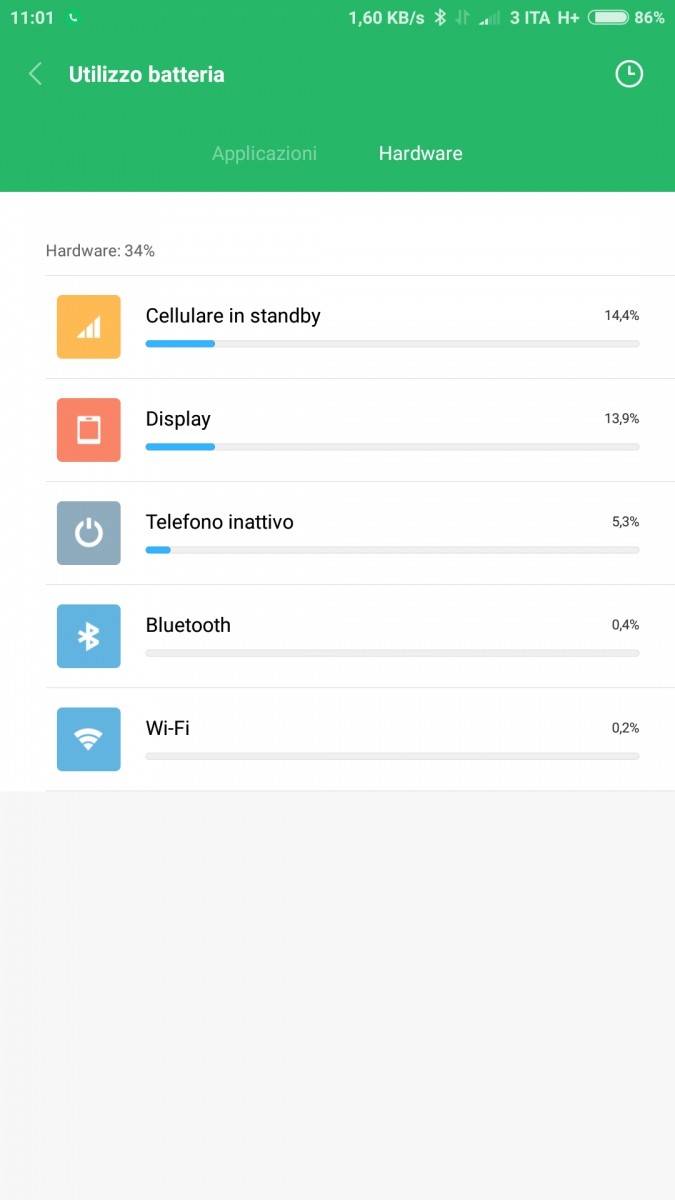Tap the Utilizzo batteria title
This screenshot has width=675, height=1200.
point(147,74)
